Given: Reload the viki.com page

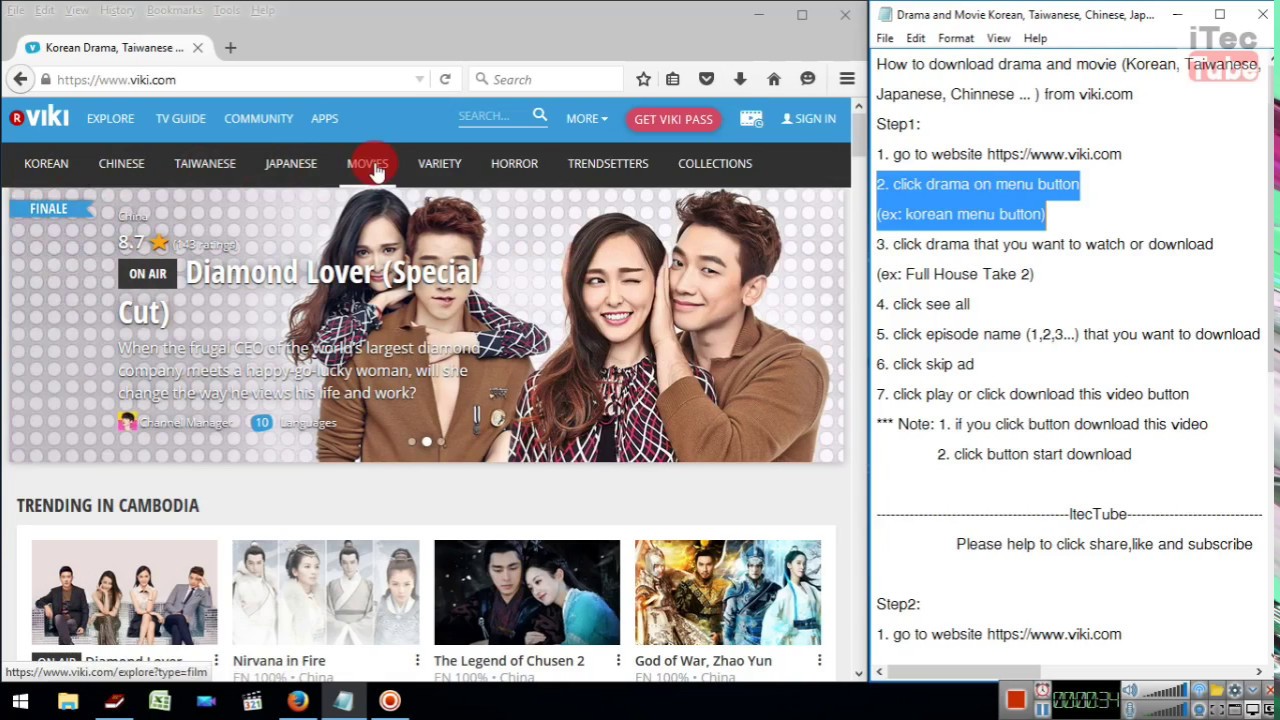Looking at the screenshot, I should [445, 79].
